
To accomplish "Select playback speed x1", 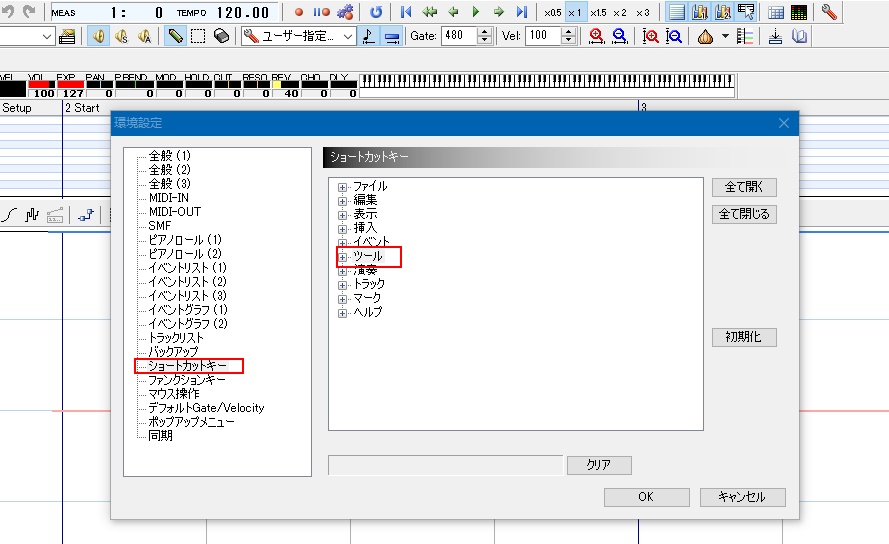I will pos(575,12).
